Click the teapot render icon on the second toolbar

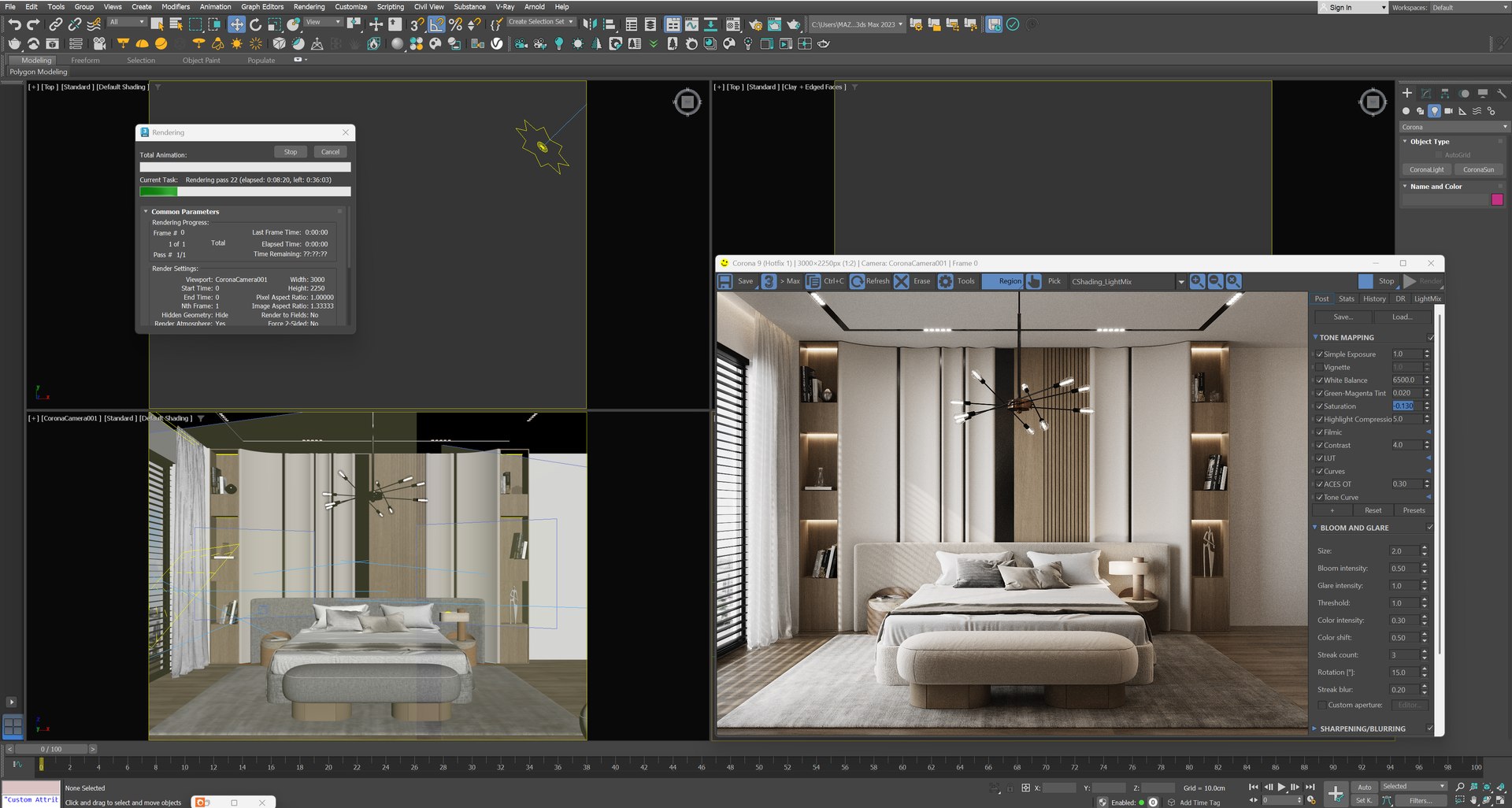pyautogui.click(x=15, y=44)
